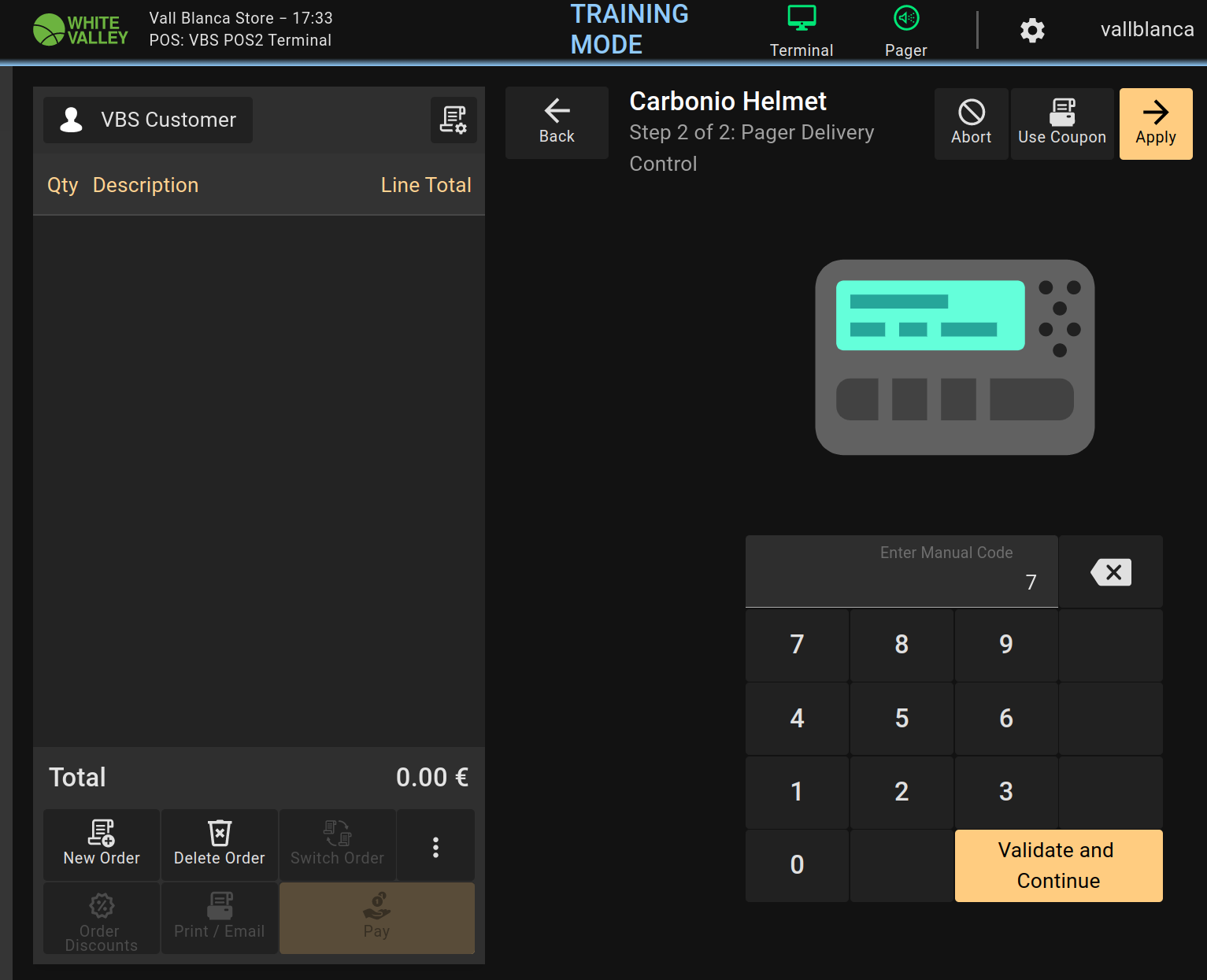Tap keypad digit 9
The image size is (1207, 980).
1006,645
